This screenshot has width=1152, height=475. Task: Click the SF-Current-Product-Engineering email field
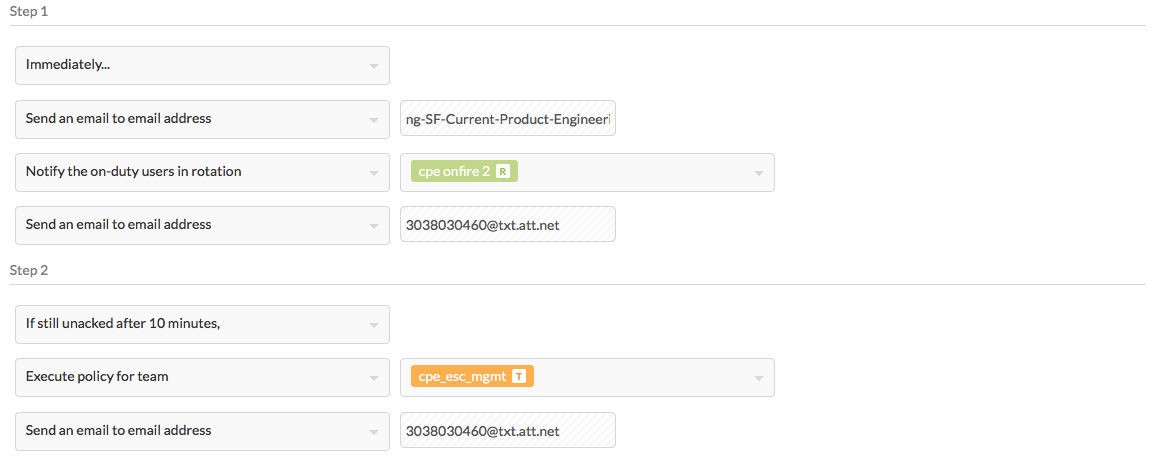click(x=508, y=118)
